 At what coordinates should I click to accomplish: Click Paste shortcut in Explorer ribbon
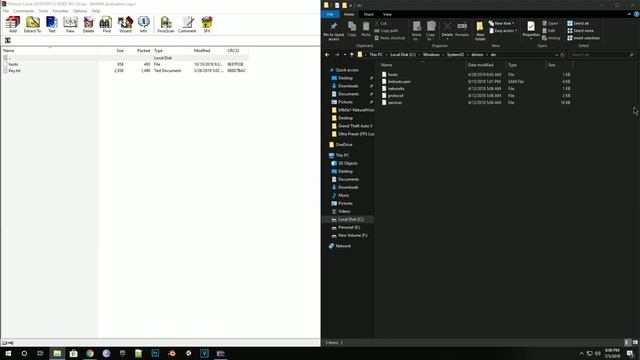(389, 38)
